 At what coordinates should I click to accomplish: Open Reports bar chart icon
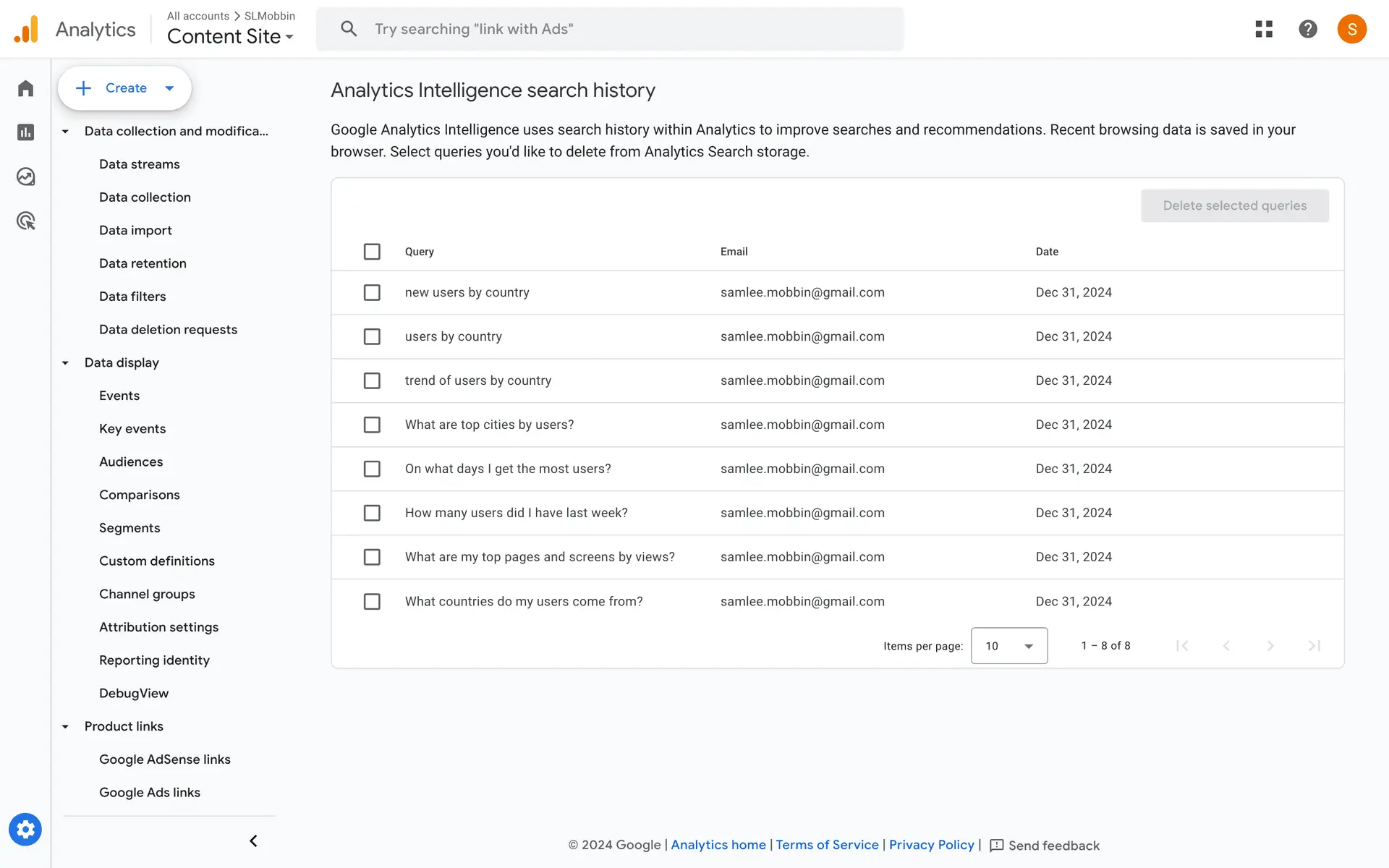pos(26,132)
